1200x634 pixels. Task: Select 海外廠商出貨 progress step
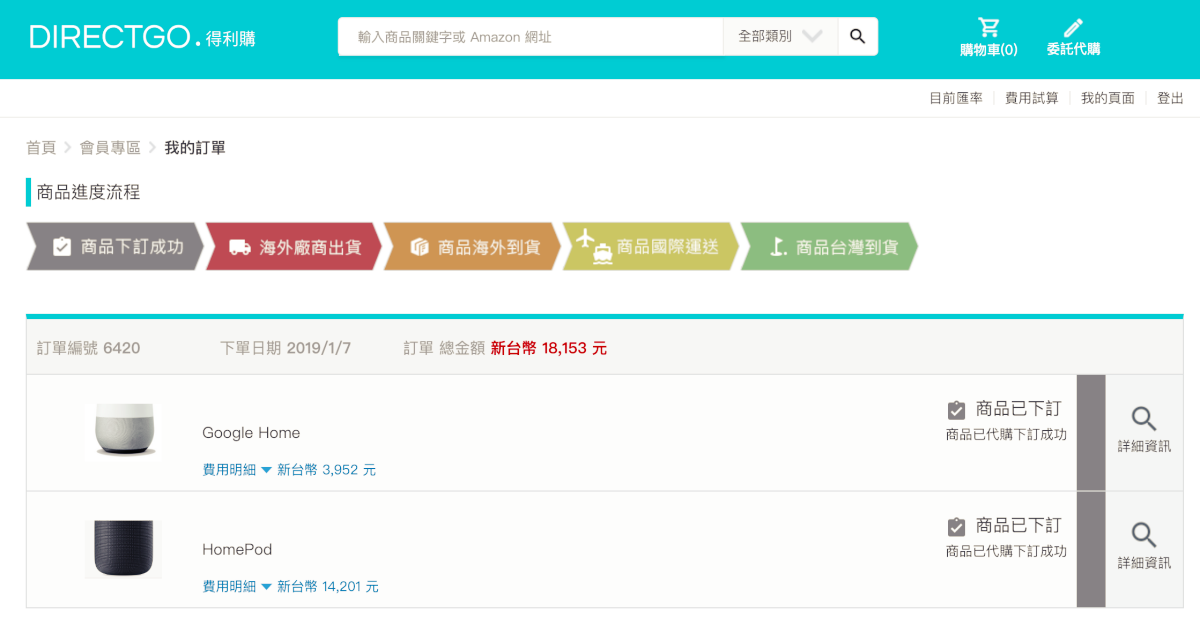pos(294,247)
